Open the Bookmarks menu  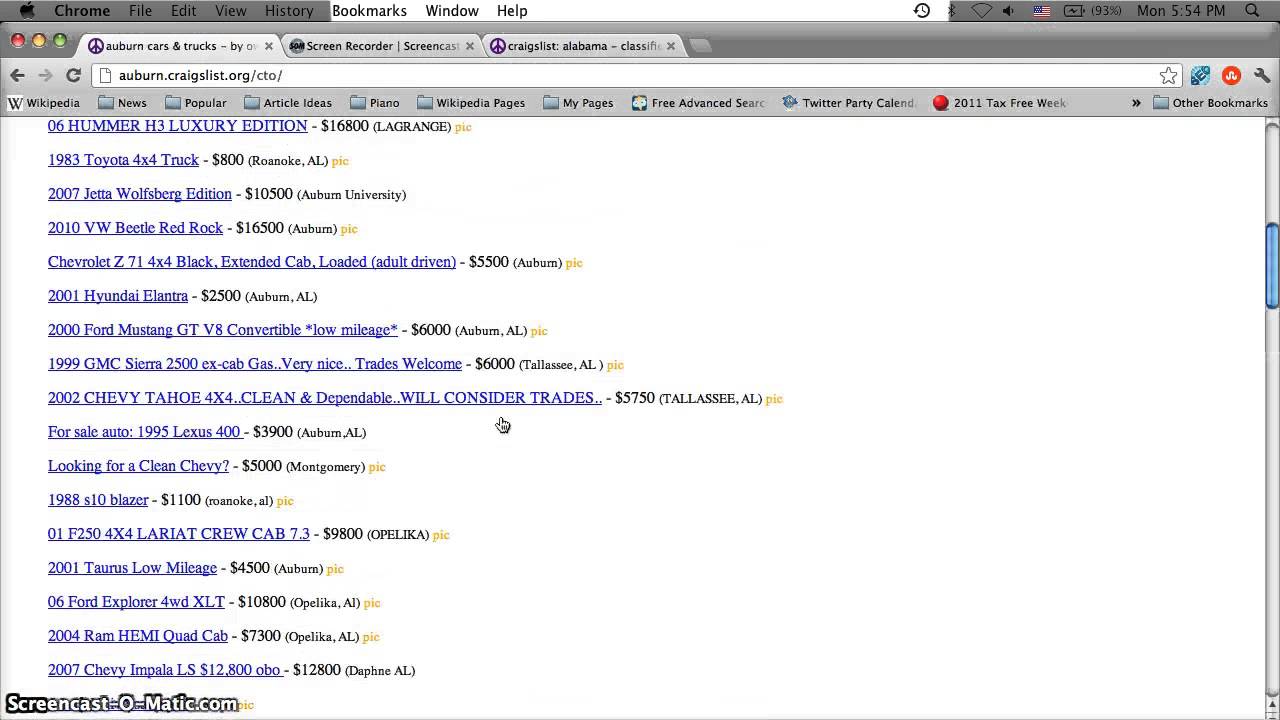[x=369, y=10]
